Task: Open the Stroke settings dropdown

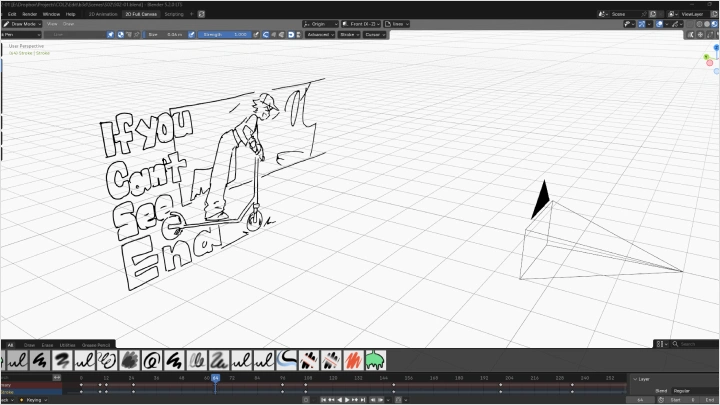Action: point(349,34)
